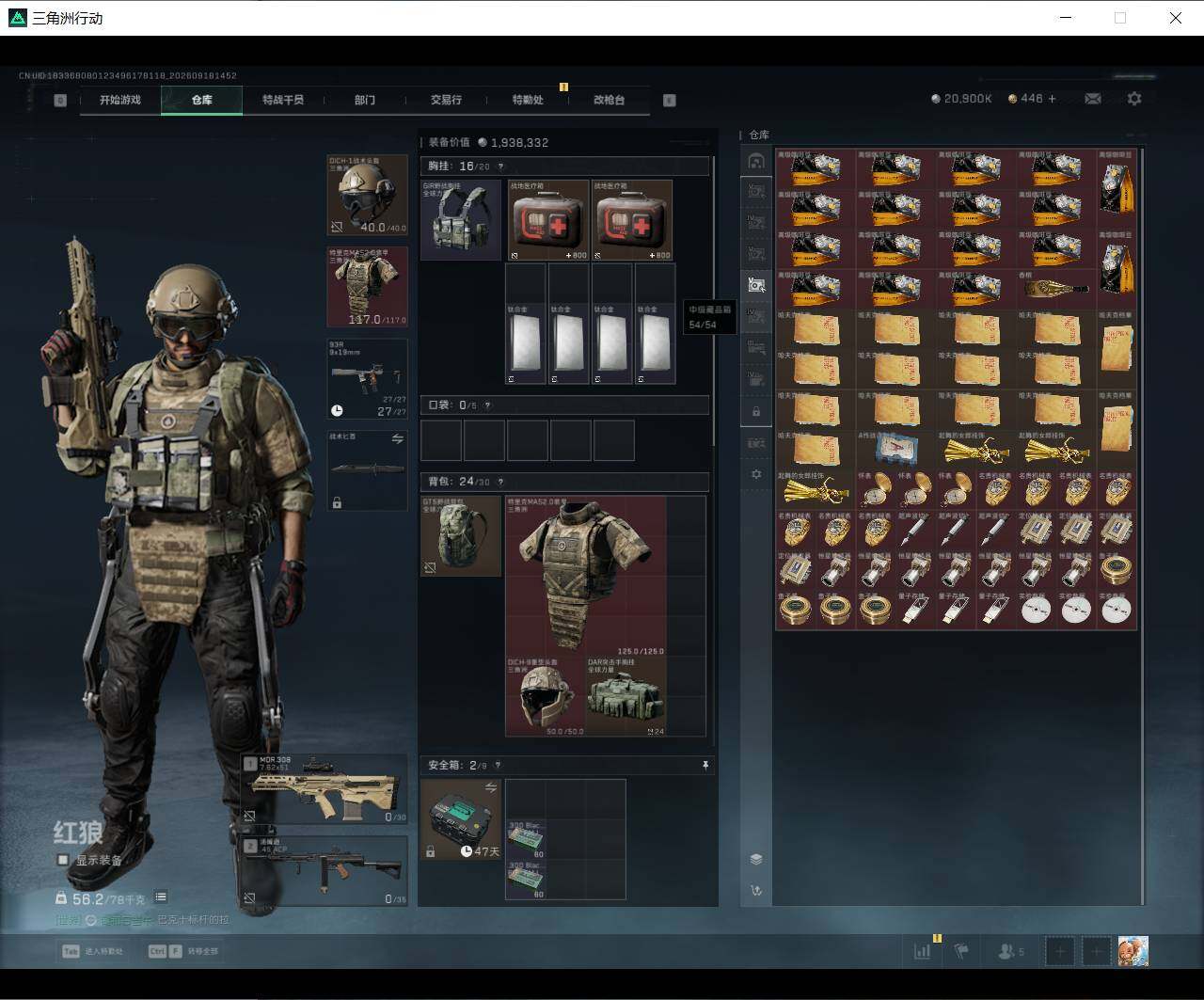Open the warehouse sidebar gear settings icon
The image size is (1204, 1000).
coord(756,474)
